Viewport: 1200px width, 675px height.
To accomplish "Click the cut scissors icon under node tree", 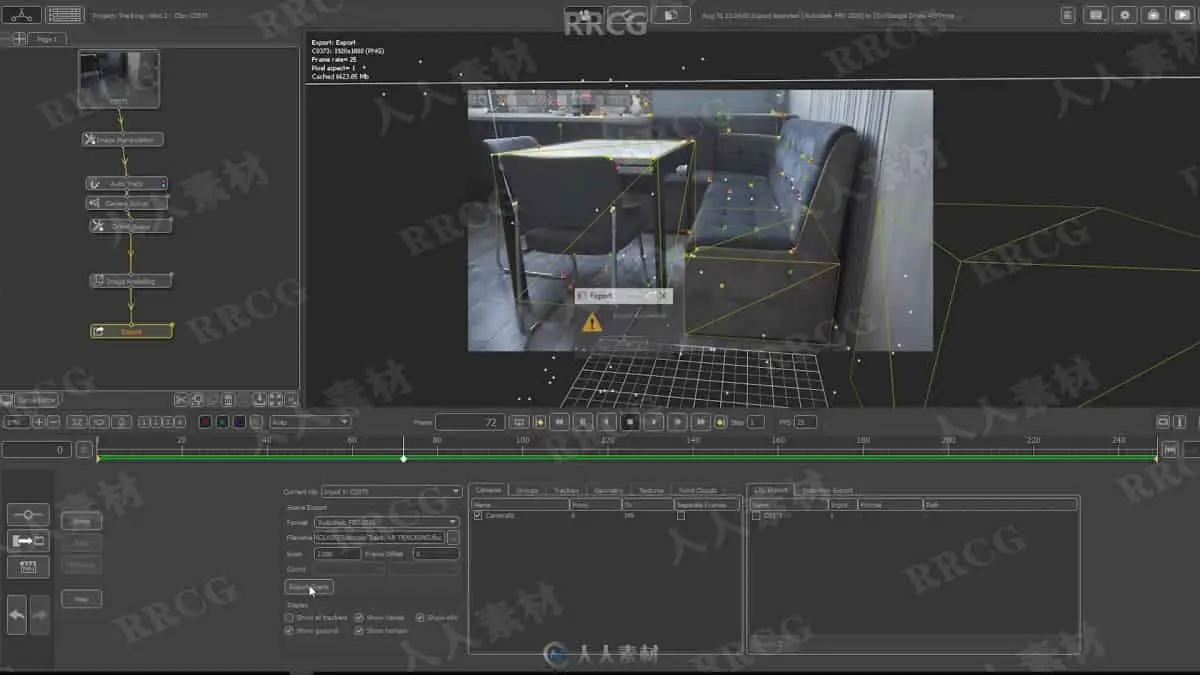I will (181, 399).
